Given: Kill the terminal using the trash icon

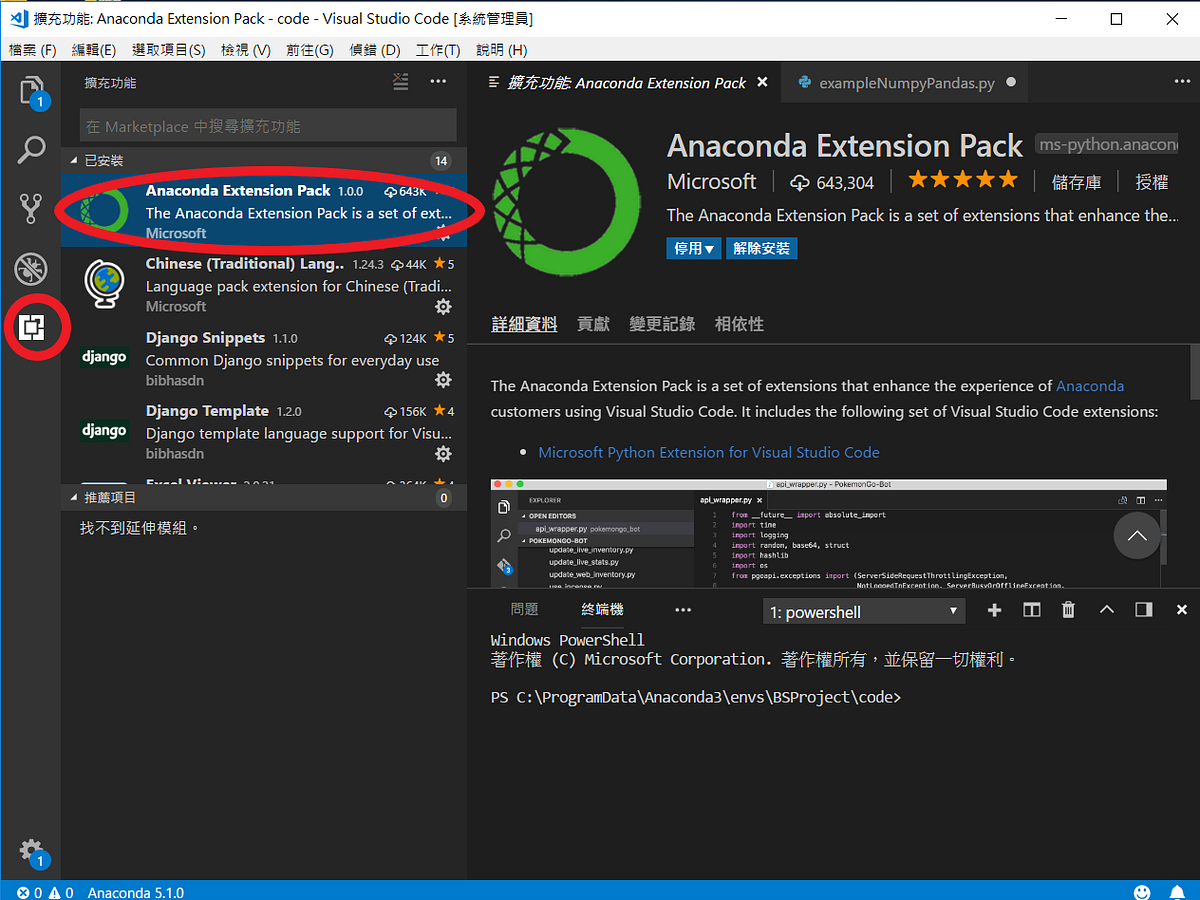Looking at the screenshot, I should click(1067, 609).
